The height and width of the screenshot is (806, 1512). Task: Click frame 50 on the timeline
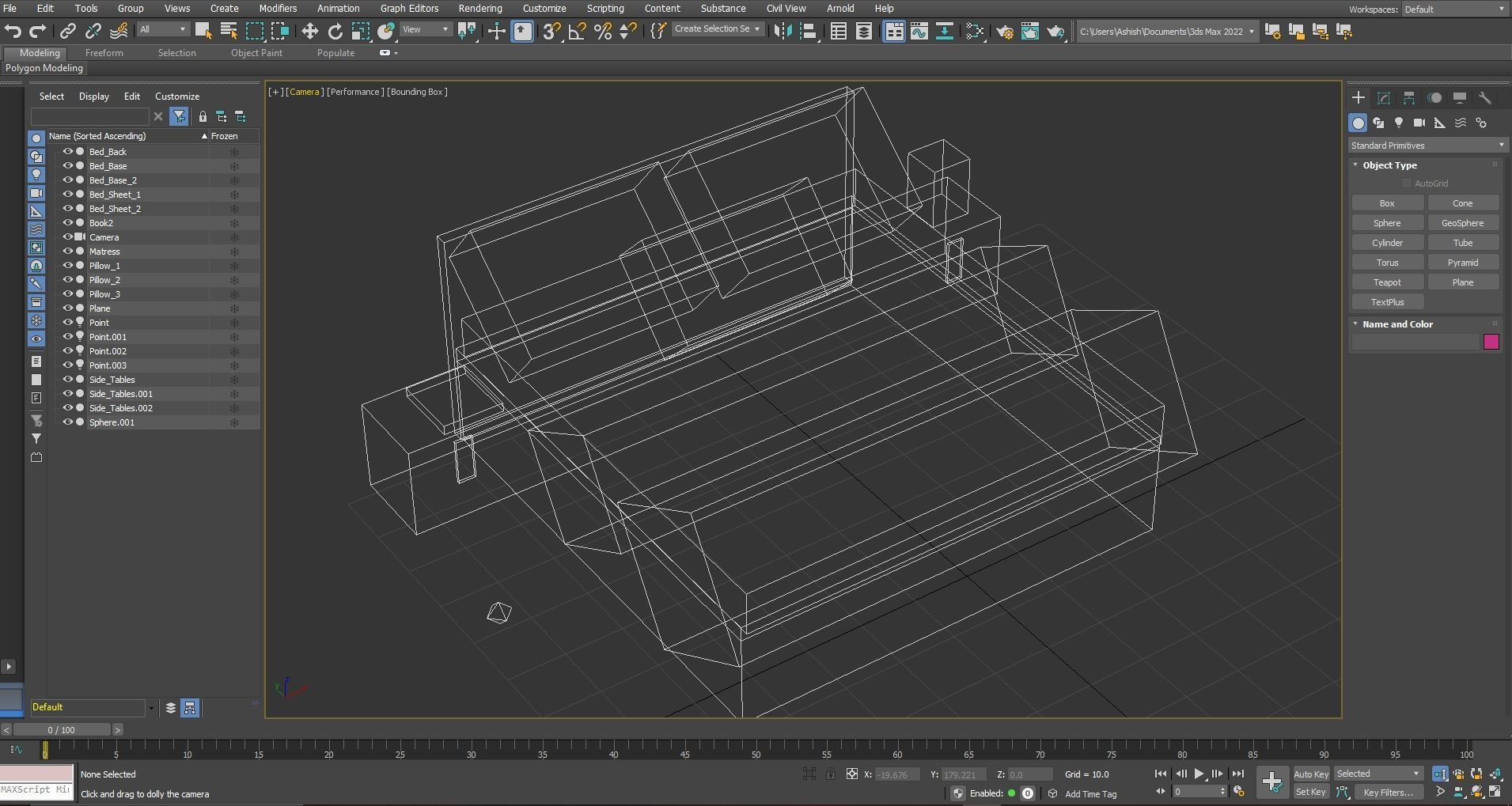click(x=756, y=750)
